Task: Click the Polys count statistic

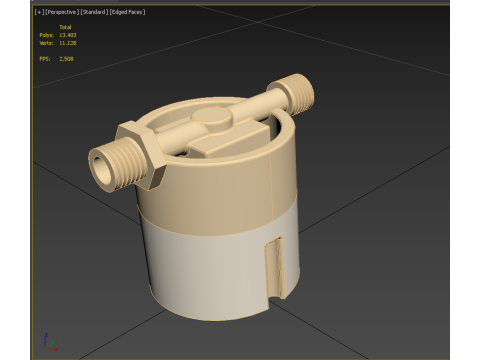Action: (58, 35)
